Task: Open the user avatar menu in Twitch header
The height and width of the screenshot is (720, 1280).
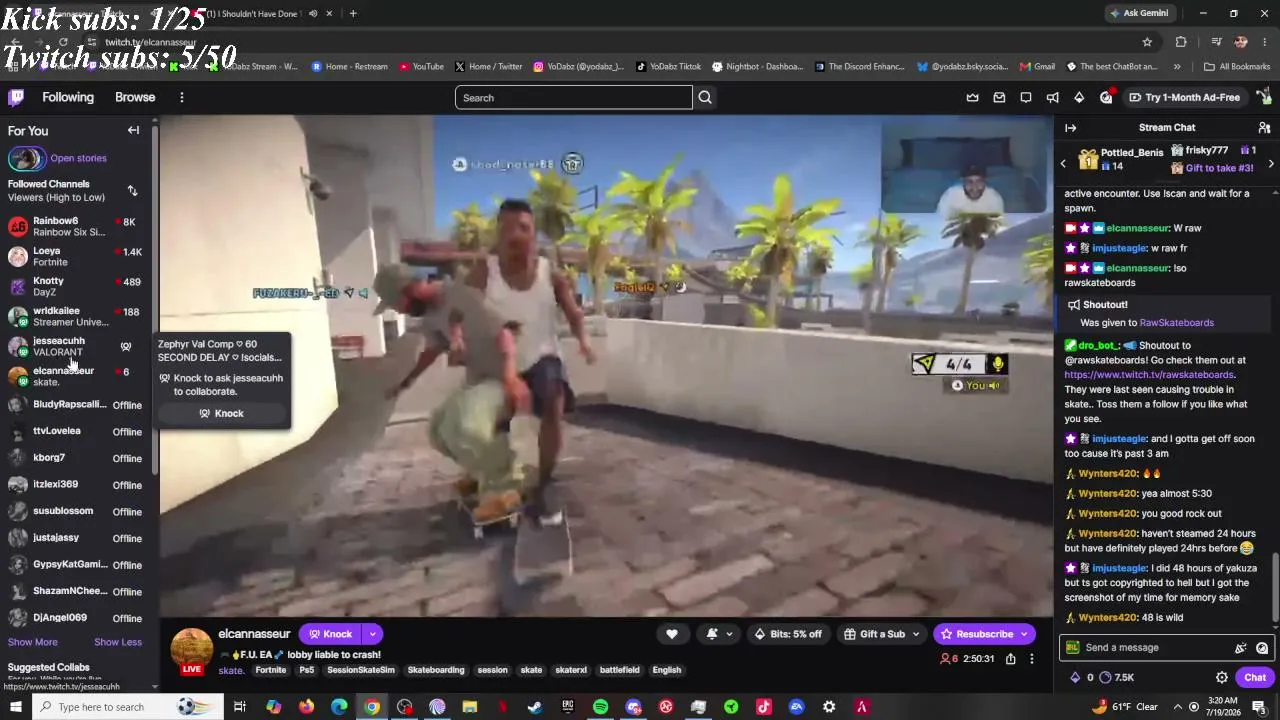Action: [1264, 97]
